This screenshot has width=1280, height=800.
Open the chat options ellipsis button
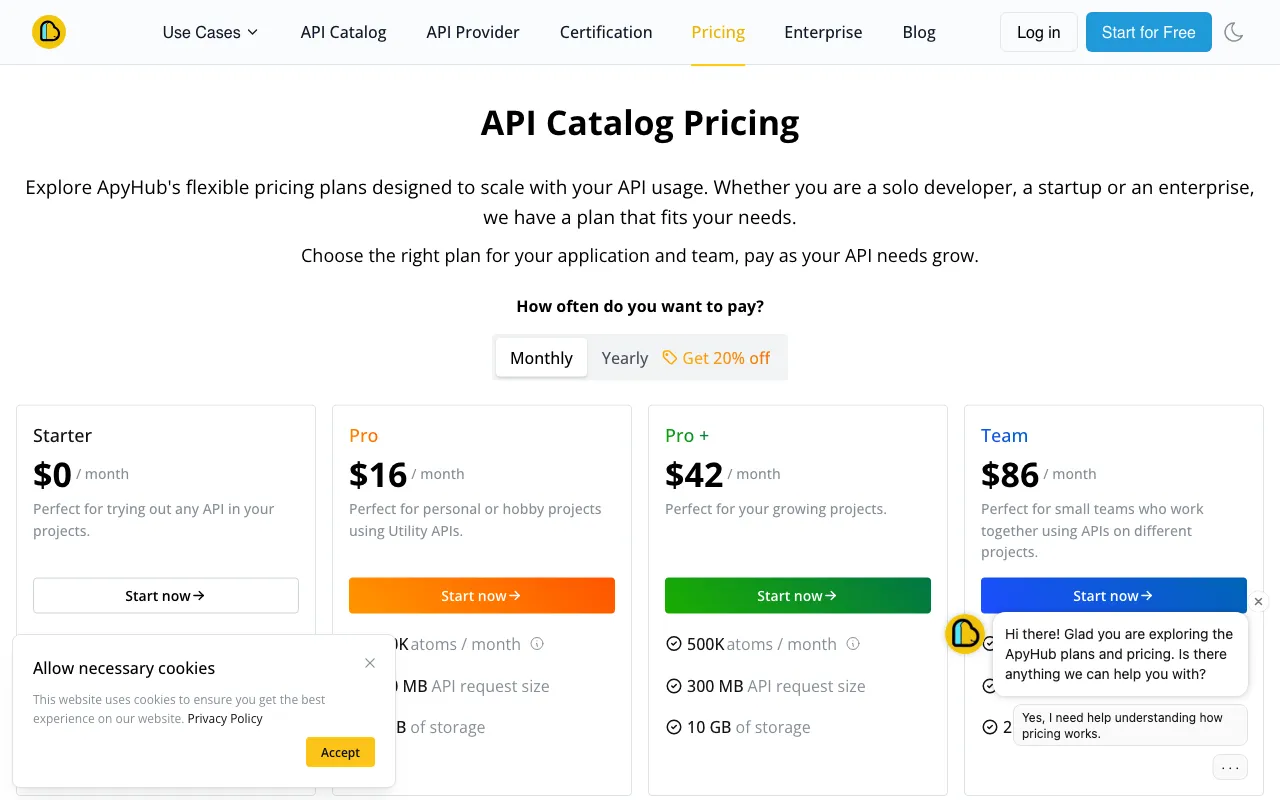pyautogui.click(x=1230, y=768)
